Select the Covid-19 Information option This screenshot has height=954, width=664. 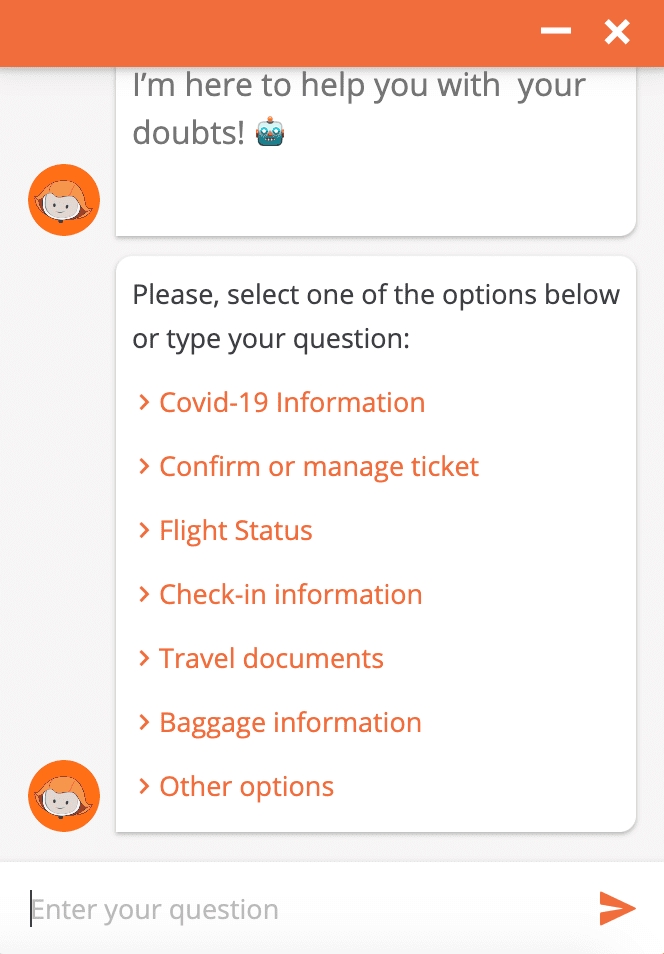(x=291, y=402)
